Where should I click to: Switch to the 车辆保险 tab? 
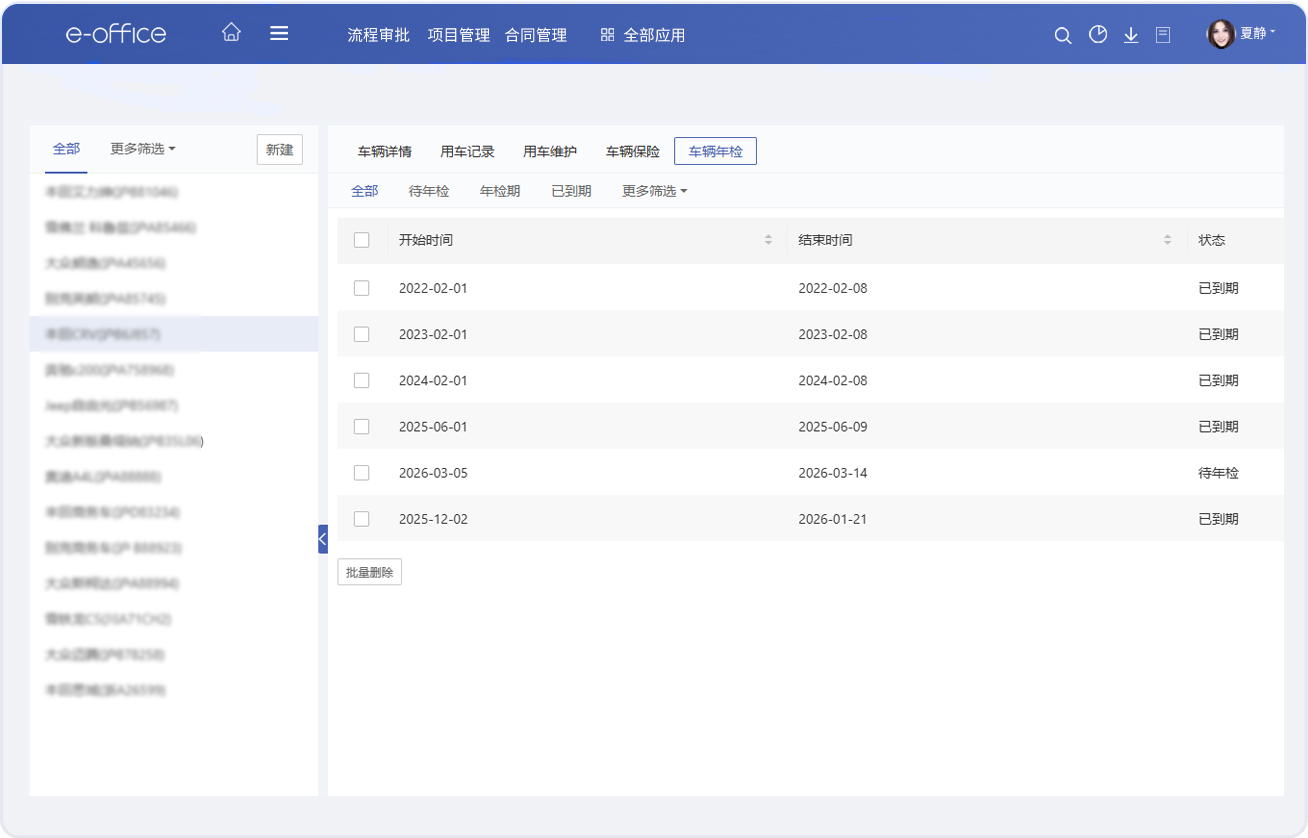[x=632, y=152]
